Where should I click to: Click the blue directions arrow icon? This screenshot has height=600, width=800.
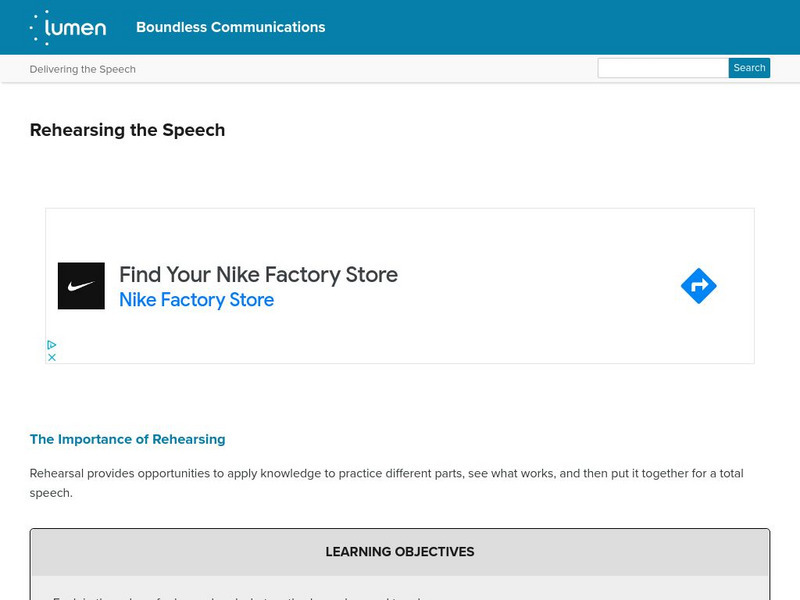point(698,286)
